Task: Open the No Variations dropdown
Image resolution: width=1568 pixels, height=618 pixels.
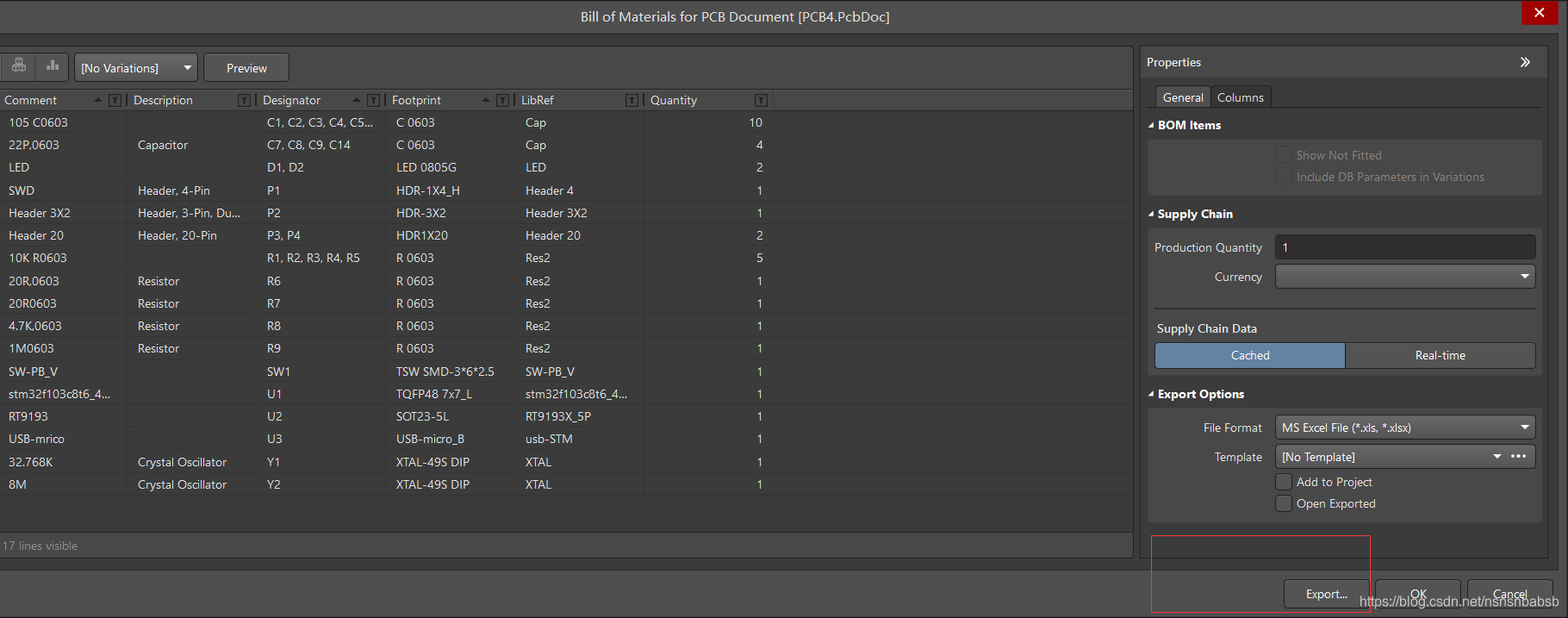Action: pos(136,67)
